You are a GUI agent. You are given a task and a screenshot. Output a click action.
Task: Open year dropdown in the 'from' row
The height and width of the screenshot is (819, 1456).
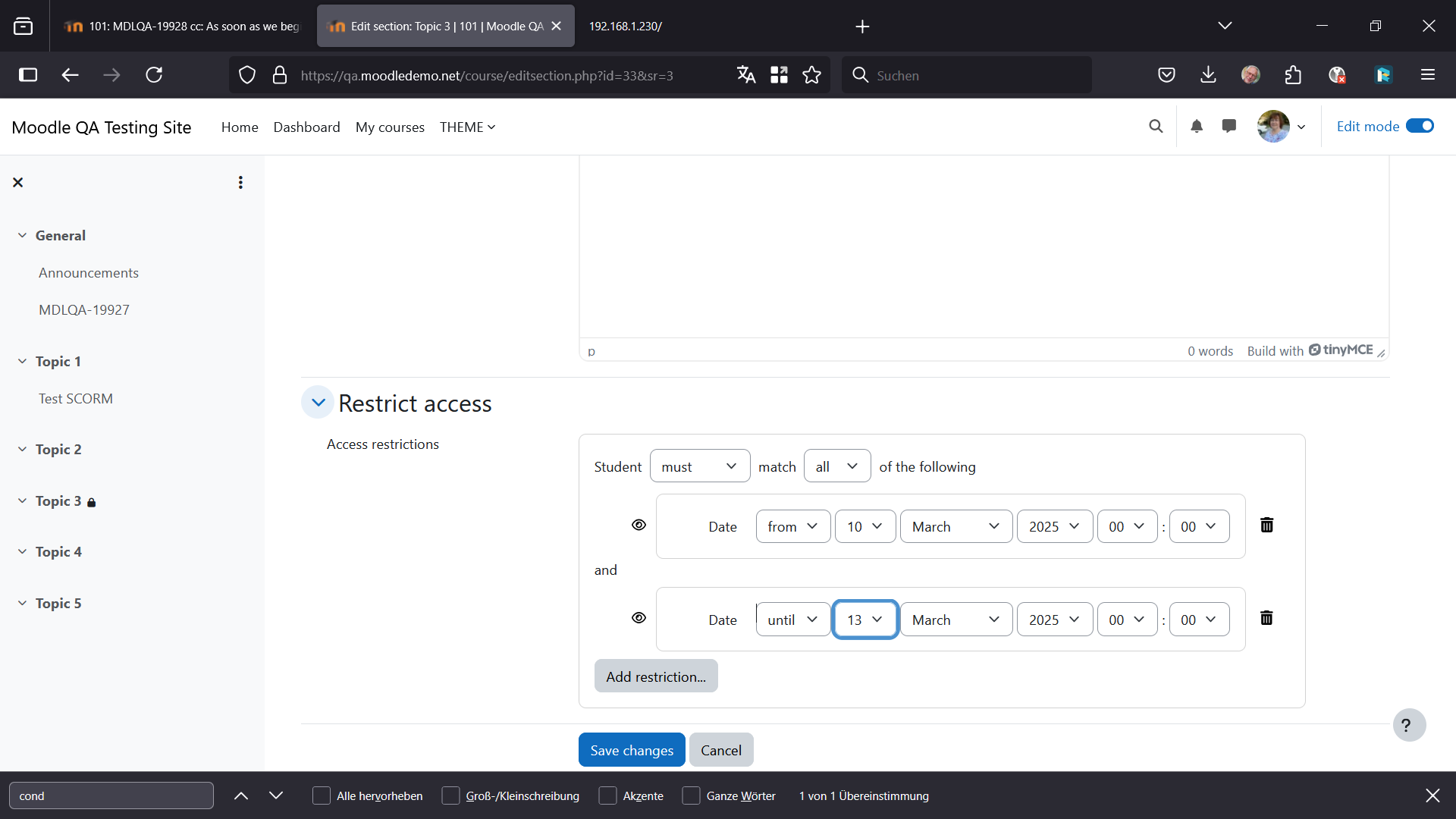[1055, 527]
